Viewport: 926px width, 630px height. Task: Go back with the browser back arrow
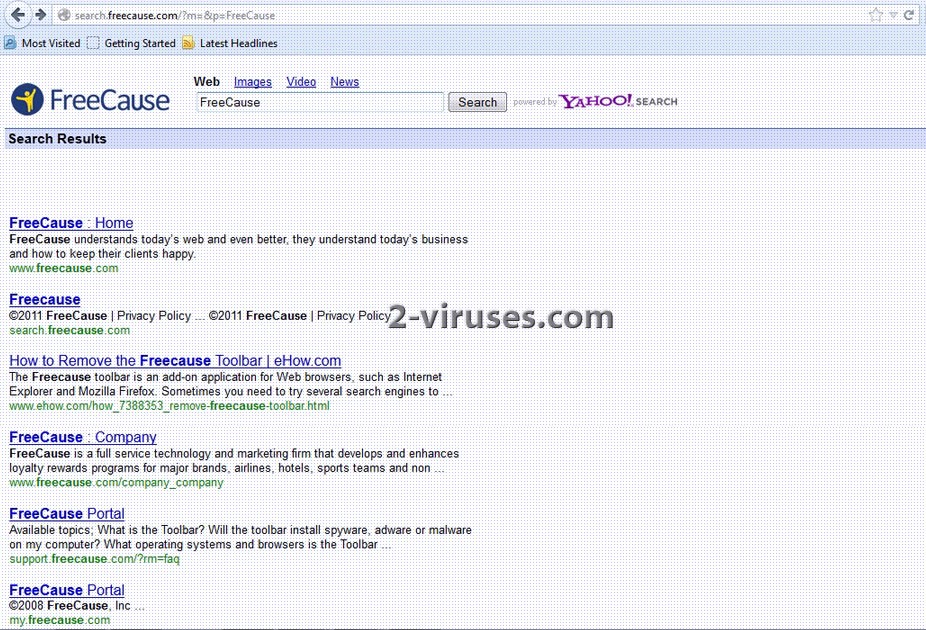coord(18,14)
